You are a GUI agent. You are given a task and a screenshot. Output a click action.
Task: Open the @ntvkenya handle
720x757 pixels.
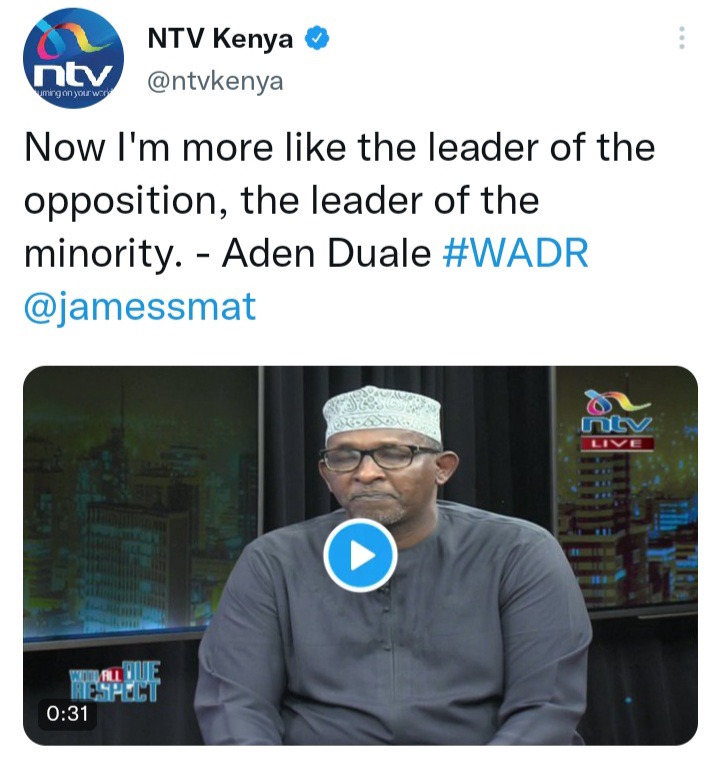[x=215, y=82]
